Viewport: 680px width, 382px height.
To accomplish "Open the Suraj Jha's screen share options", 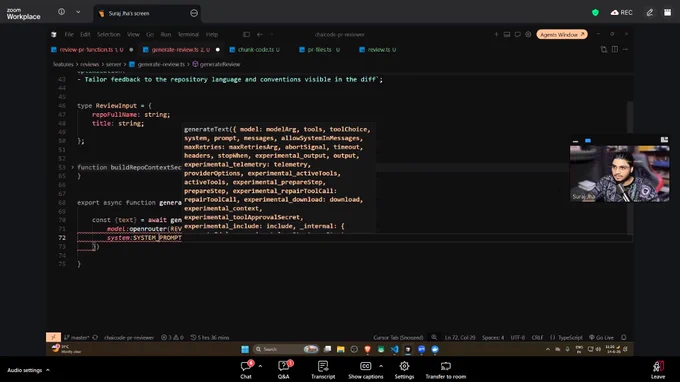I will 194,13.
